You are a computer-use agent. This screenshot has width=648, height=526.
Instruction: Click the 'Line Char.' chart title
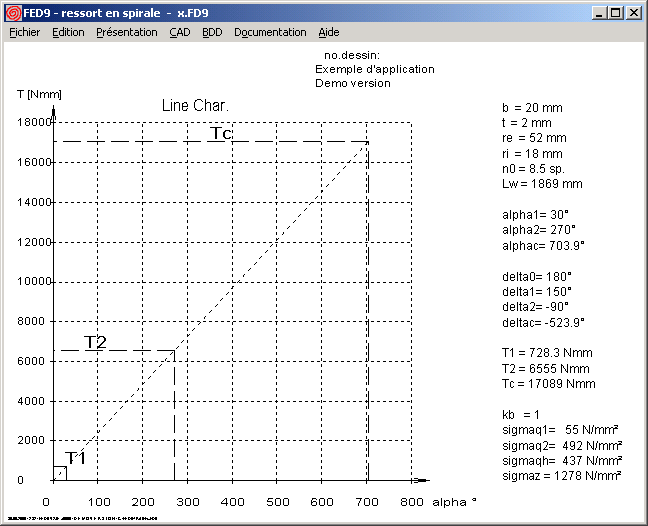pos(195,105)
